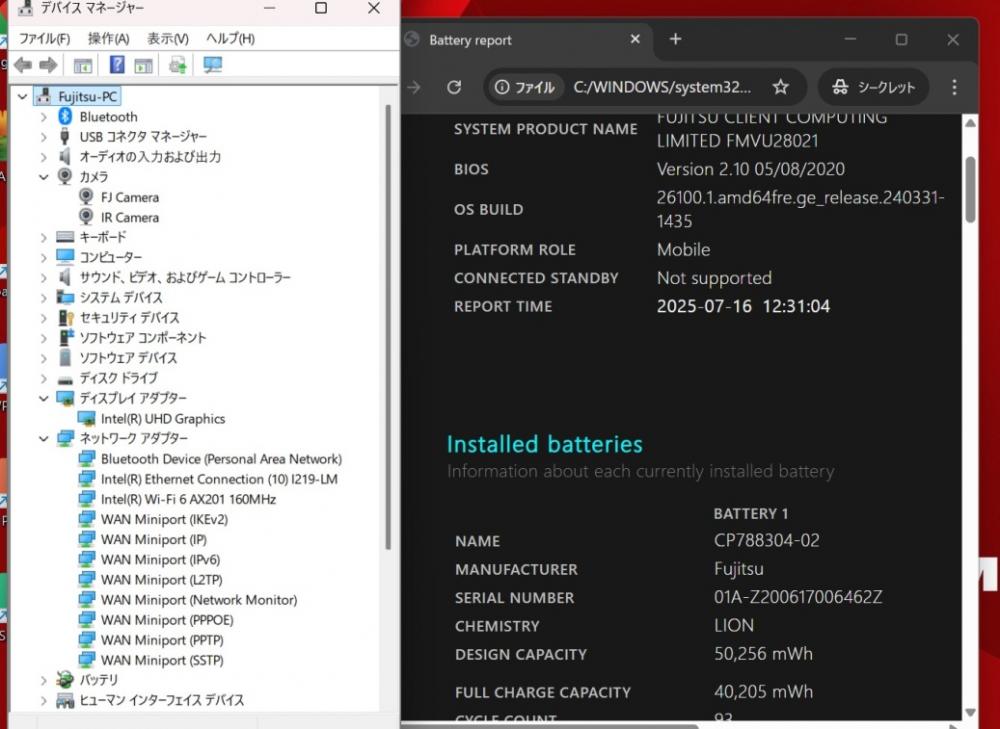Expand the システム デバイス category

pyautogui.click(x=43, y=297)
